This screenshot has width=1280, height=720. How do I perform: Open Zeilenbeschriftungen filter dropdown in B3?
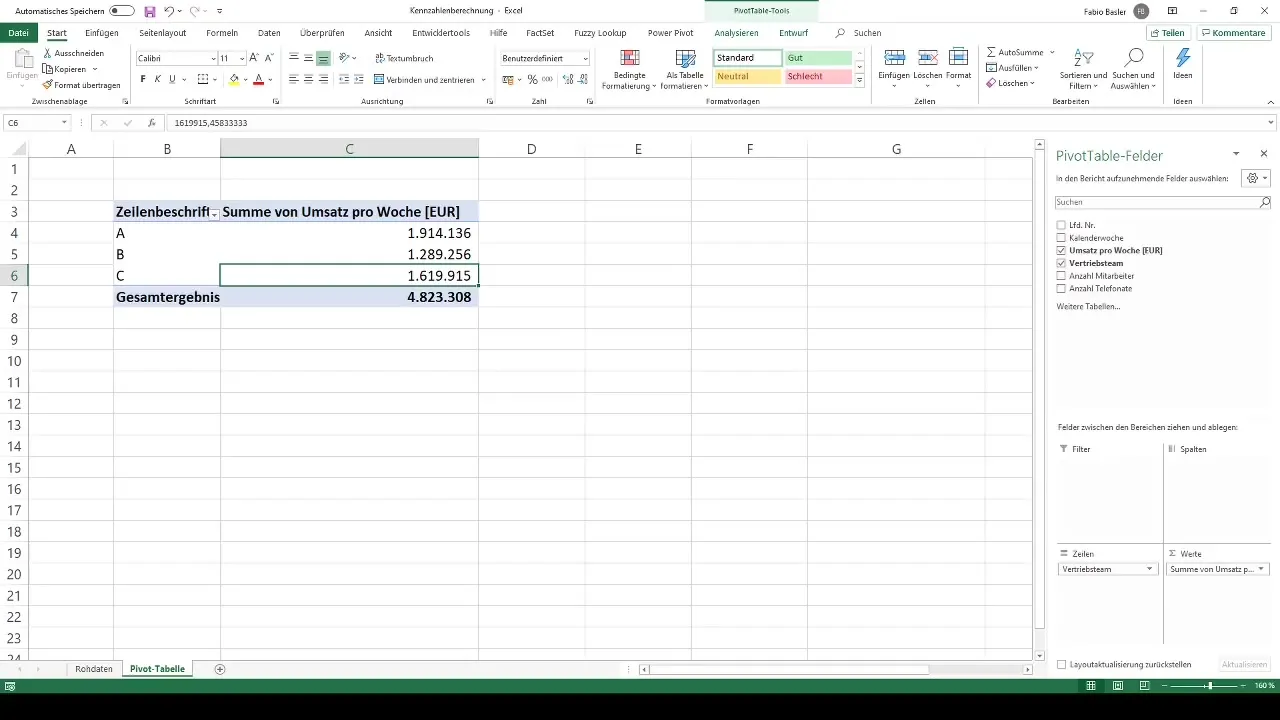point(214,213)
